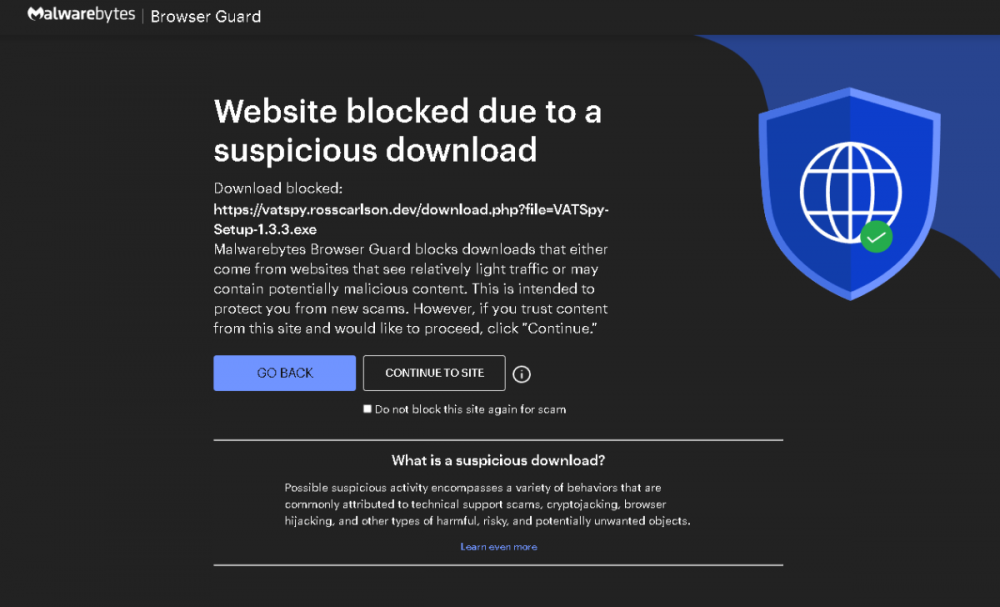Click the "Website blocked" main heading
Viewport: 1000px width, 607px height.
[x=407, y=130]
